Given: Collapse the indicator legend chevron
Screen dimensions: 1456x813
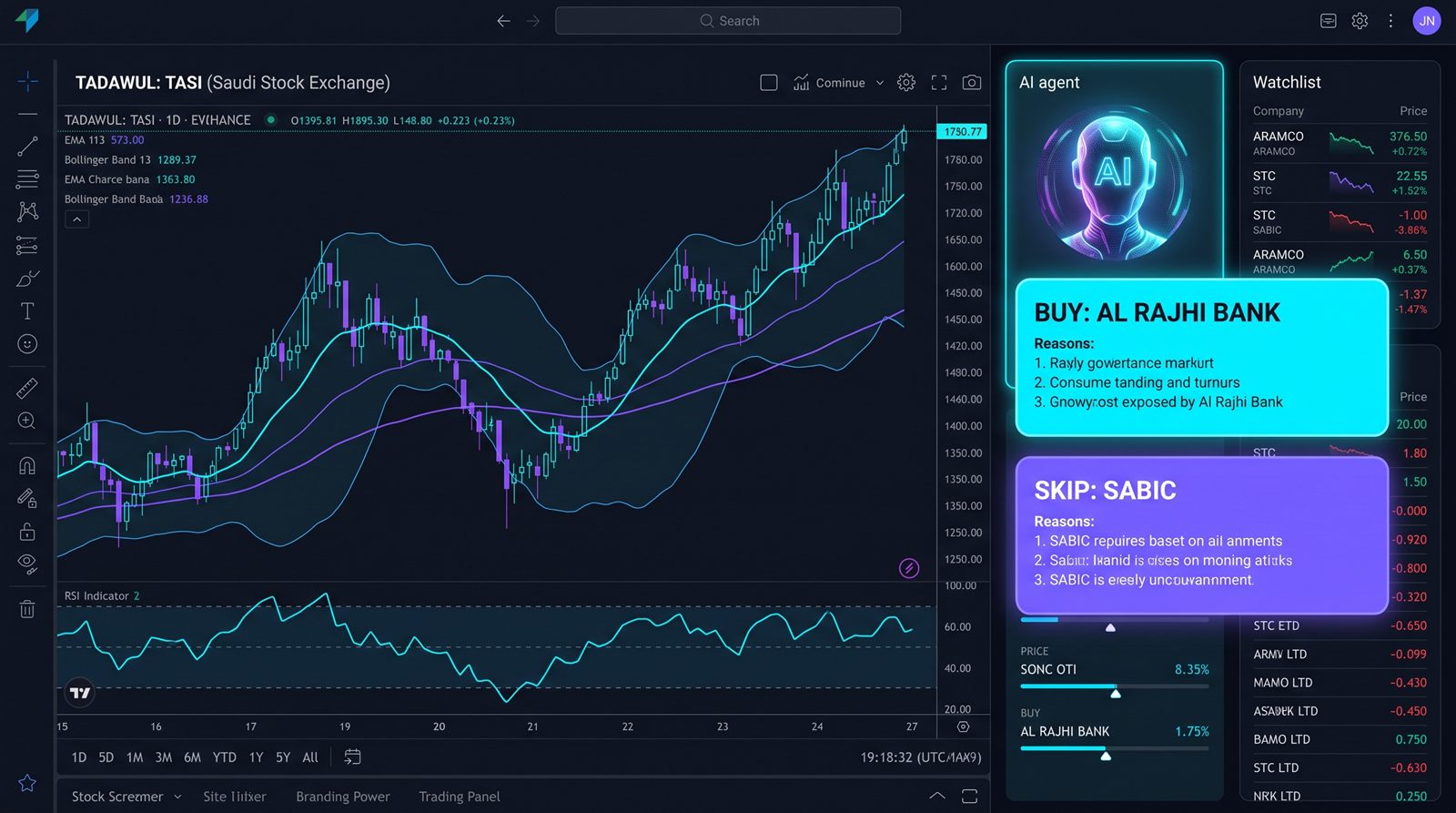Looking at the screenshot, I should (76, 219).
